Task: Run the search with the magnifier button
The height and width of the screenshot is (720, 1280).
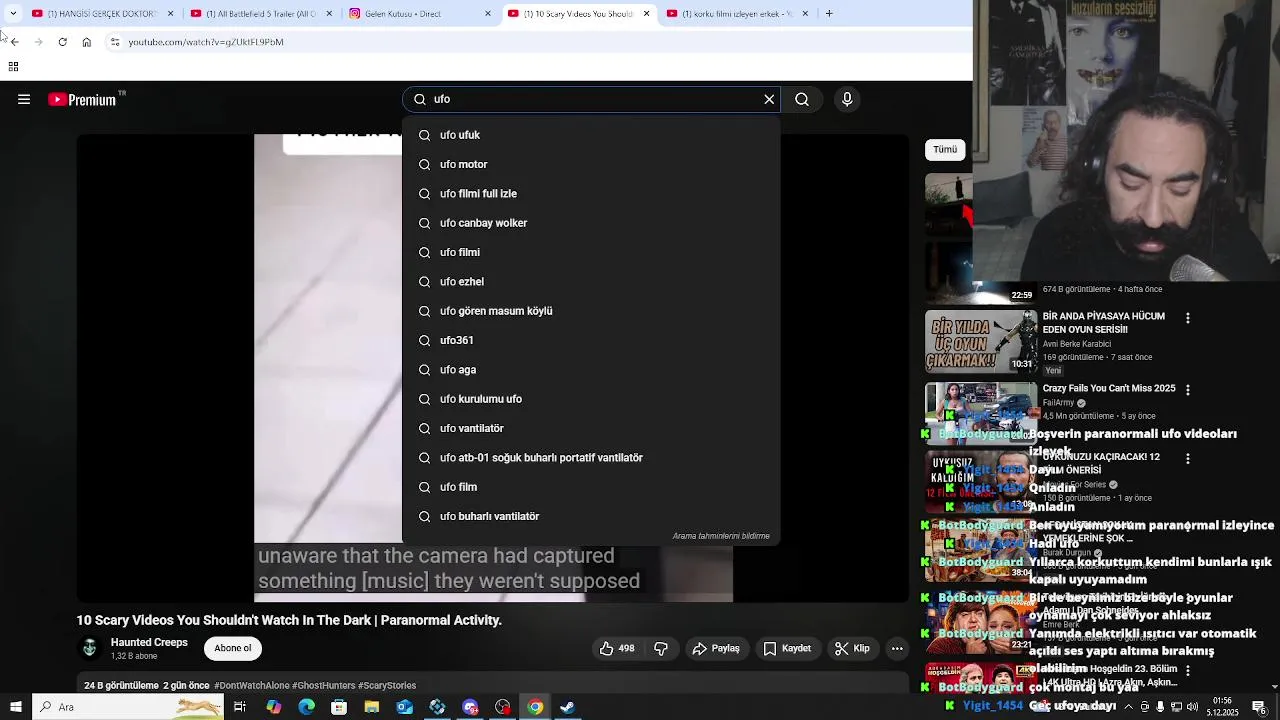Action: click(x=802, y=99)
